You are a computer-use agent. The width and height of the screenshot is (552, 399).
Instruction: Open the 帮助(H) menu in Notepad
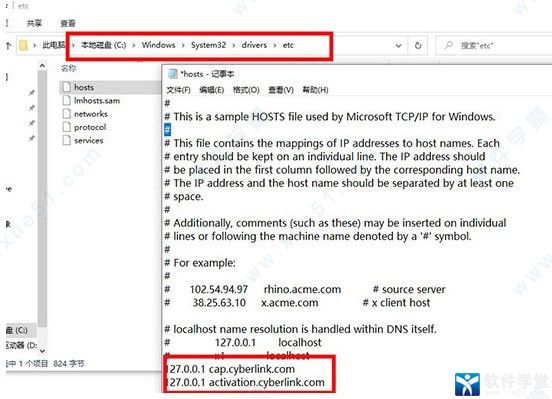coord(315,90)
